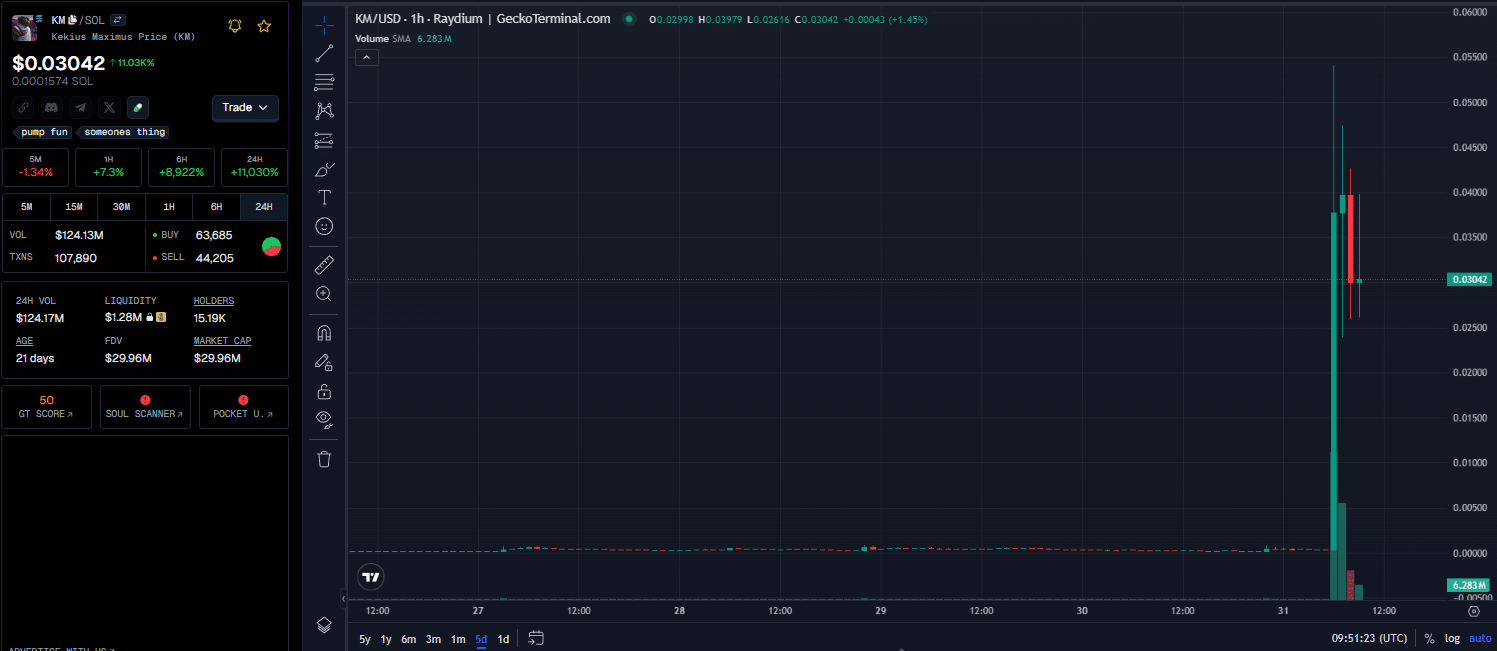1497x651 pixels.
Task: Select the Measure ruler tool
Action: point(323,264)
